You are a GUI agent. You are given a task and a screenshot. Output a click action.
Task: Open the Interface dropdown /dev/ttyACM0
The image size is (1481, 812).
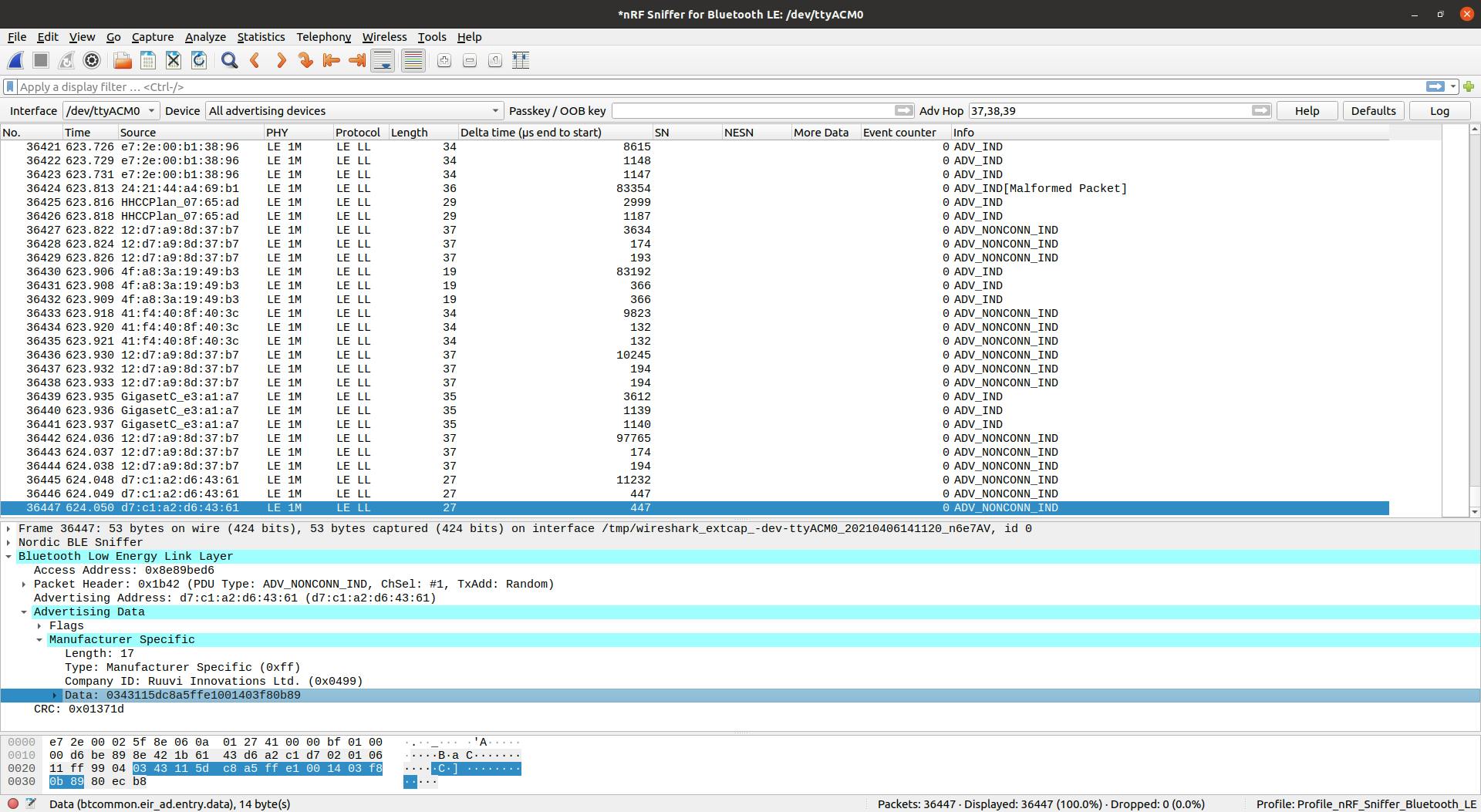[110, 111]
